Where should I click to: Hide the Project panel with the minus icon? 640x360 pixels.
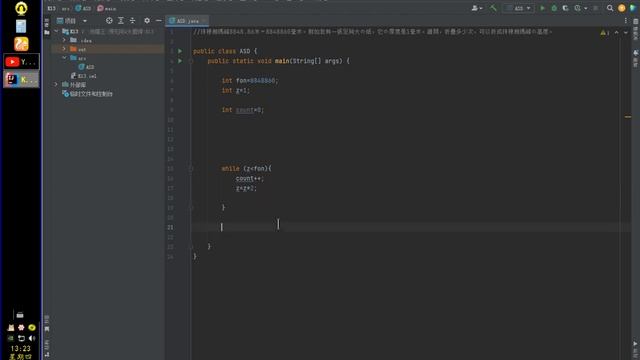pyautogui.click(x=158, y=20)
